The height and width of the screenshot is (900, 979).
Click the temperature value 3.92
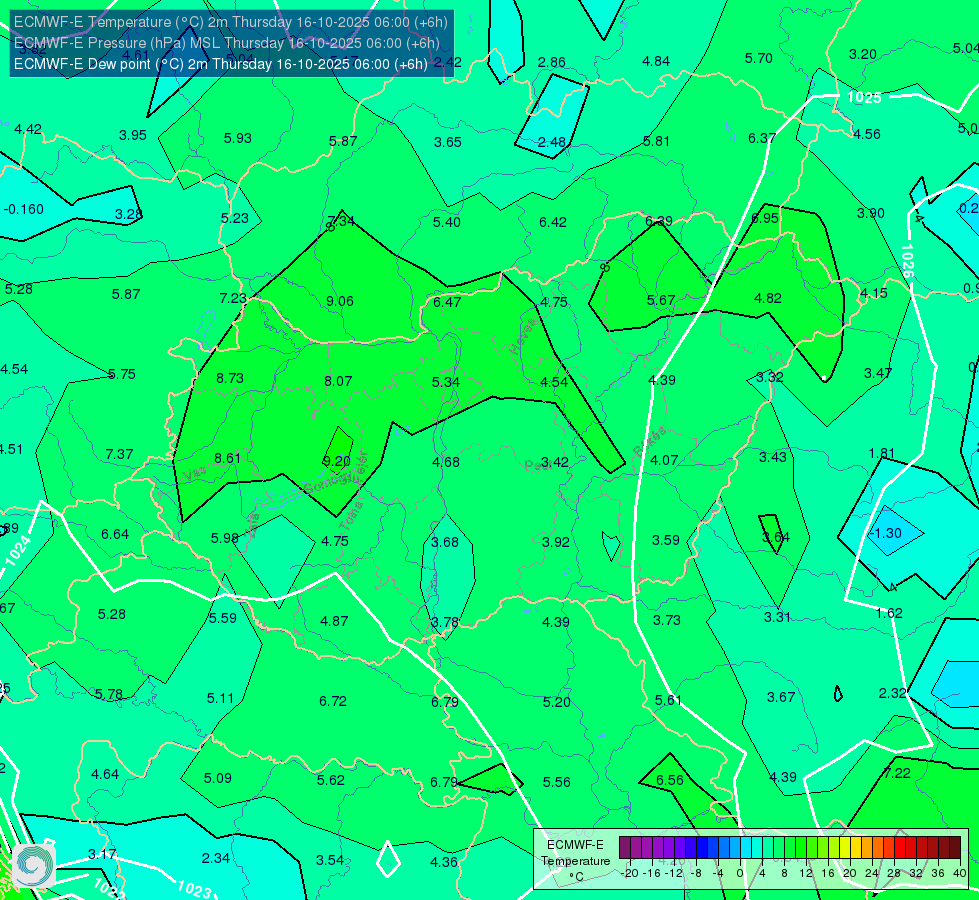(555, 542)
